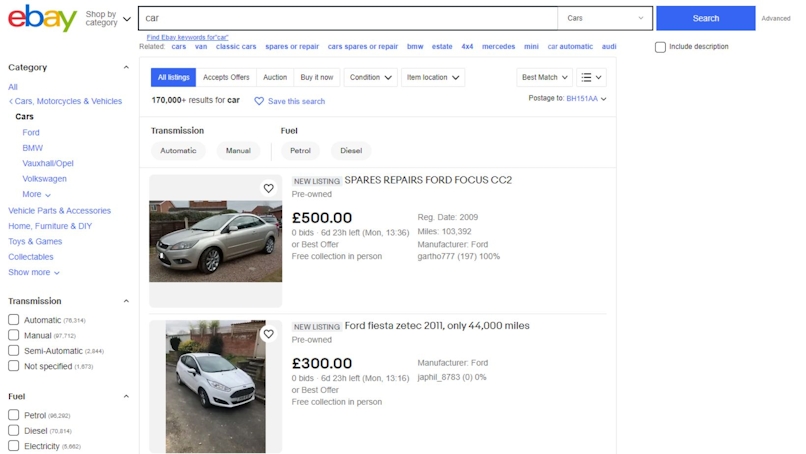The image size is (806, 454).
Task: Click heart icon beside Save this search
Action: pyautogui.click(x=259, y=101)
